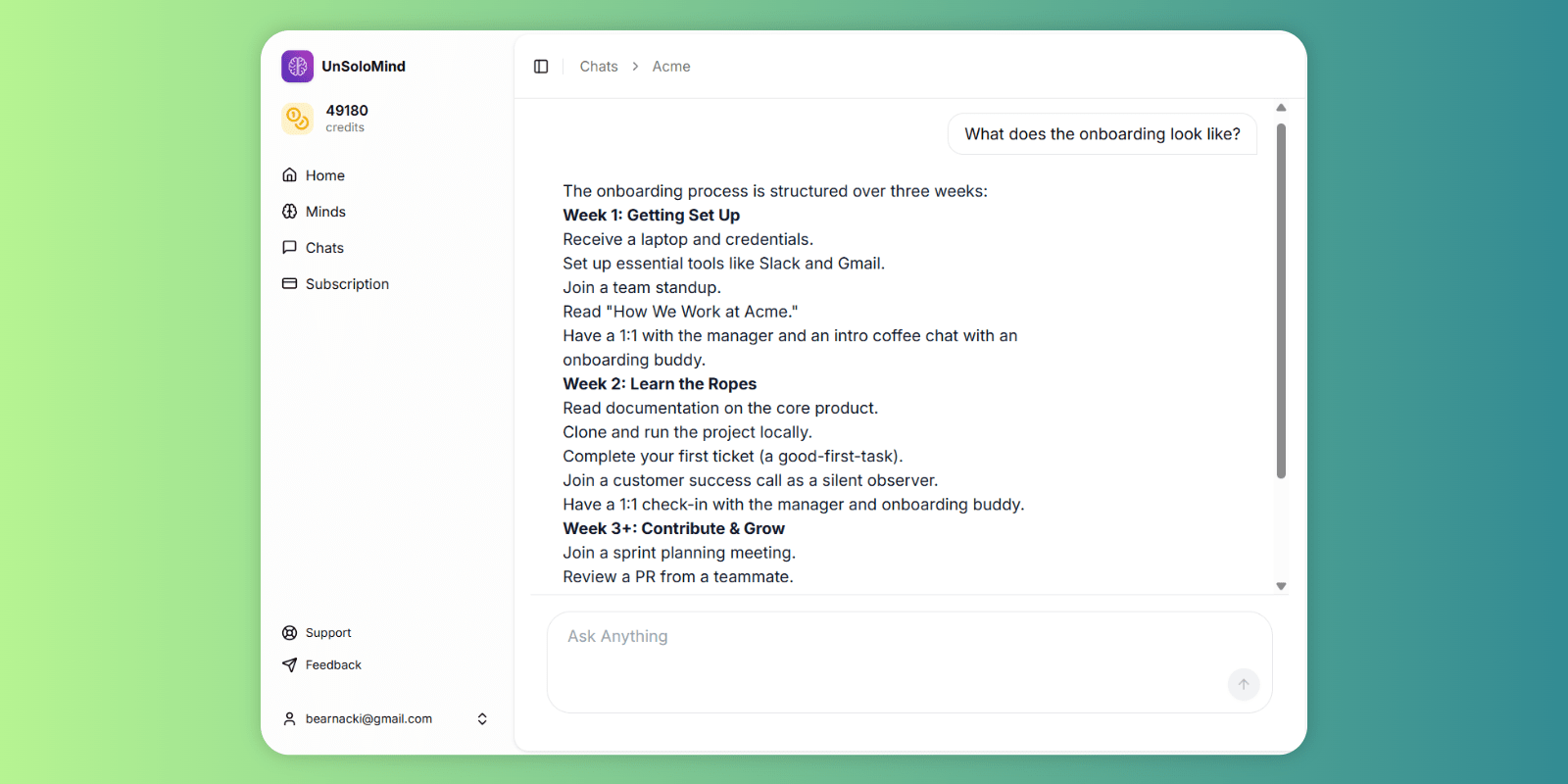Expand the bearnacki@gmail.com account menu
The height and width of the screenshot is (784, 1568).
482,719
